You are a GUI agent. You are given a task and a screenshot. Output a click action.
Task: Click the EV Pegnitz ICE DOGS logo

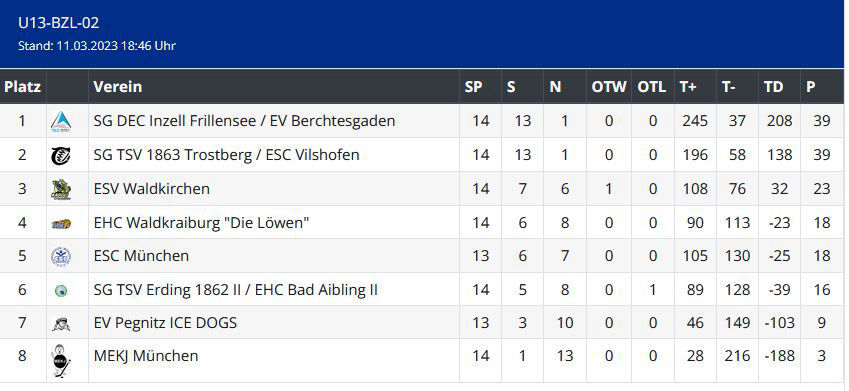point(61,324)
